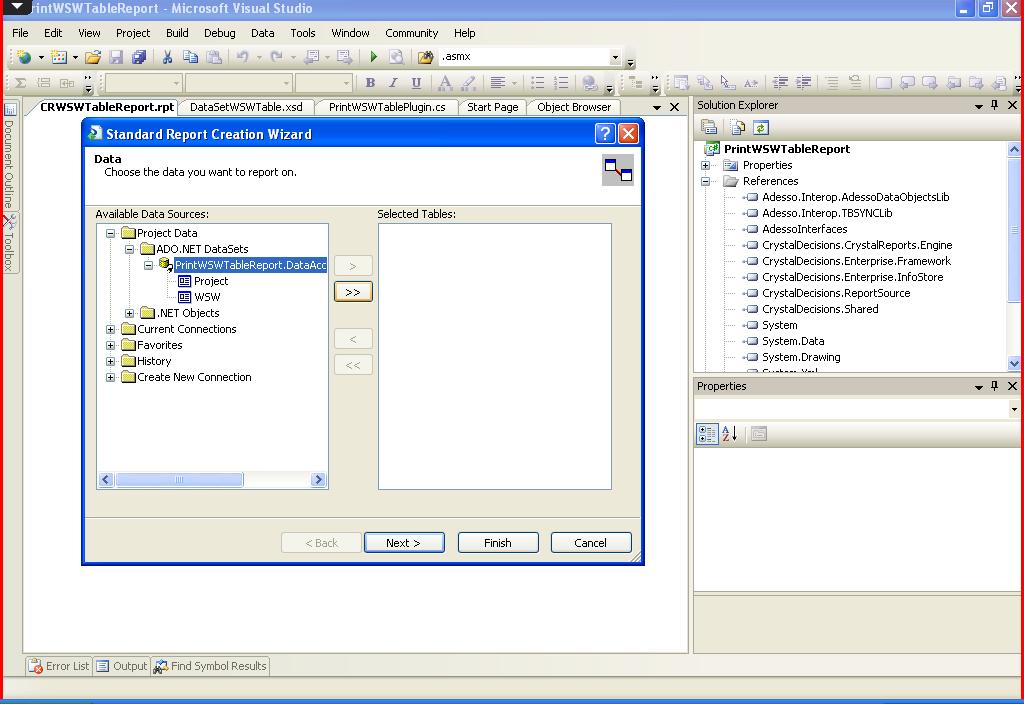
Task: Expand the Favorites folder
Action: [111, 345]
